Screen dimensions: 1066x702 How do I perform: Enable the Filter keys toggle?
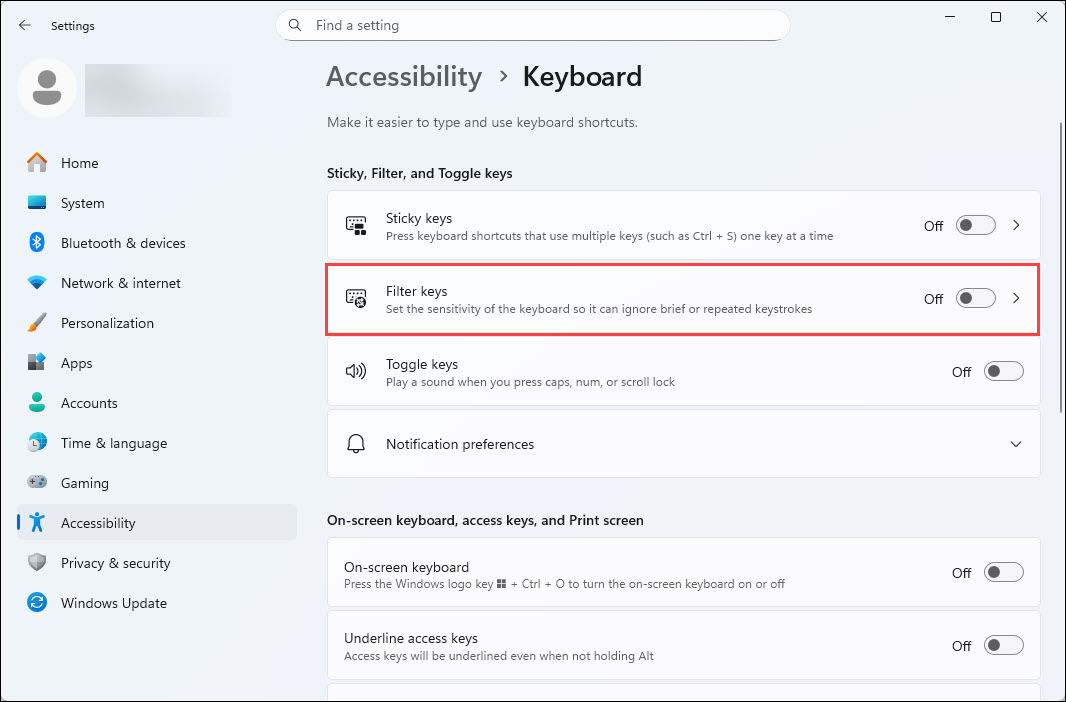pyautogui.click(x=975, y=298)
